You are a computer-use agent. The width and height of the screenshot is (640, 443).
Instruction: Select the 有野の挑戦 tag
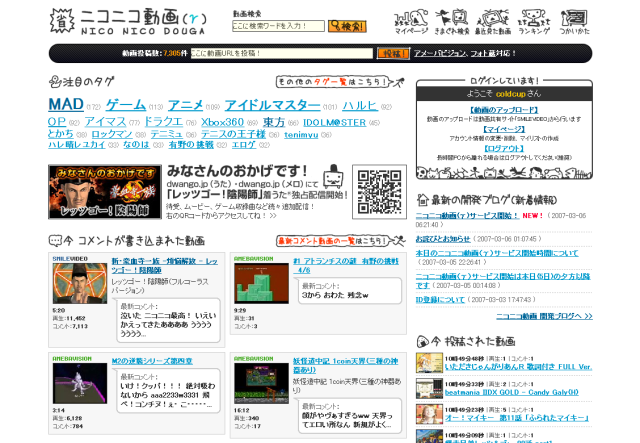point(191,145)
